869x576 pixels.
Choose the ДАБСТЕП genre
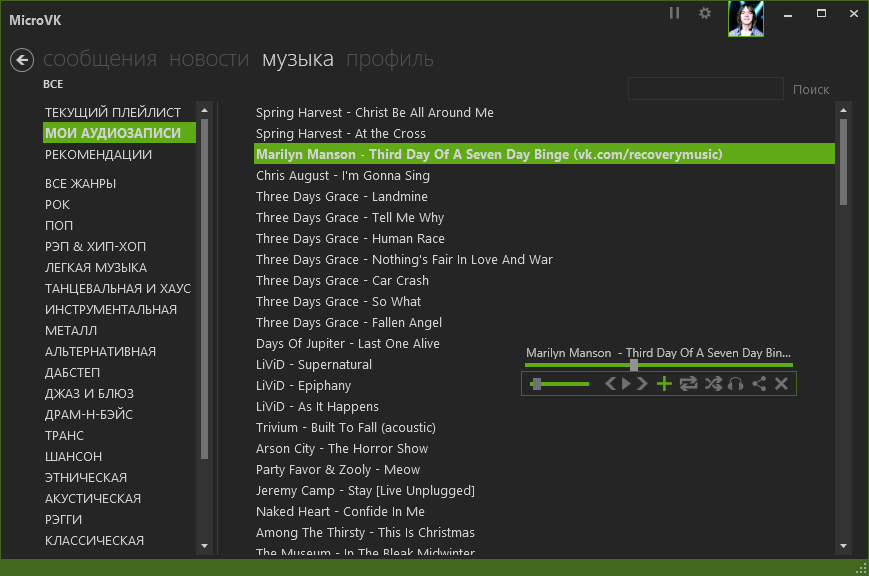click(x=72, y=373)
